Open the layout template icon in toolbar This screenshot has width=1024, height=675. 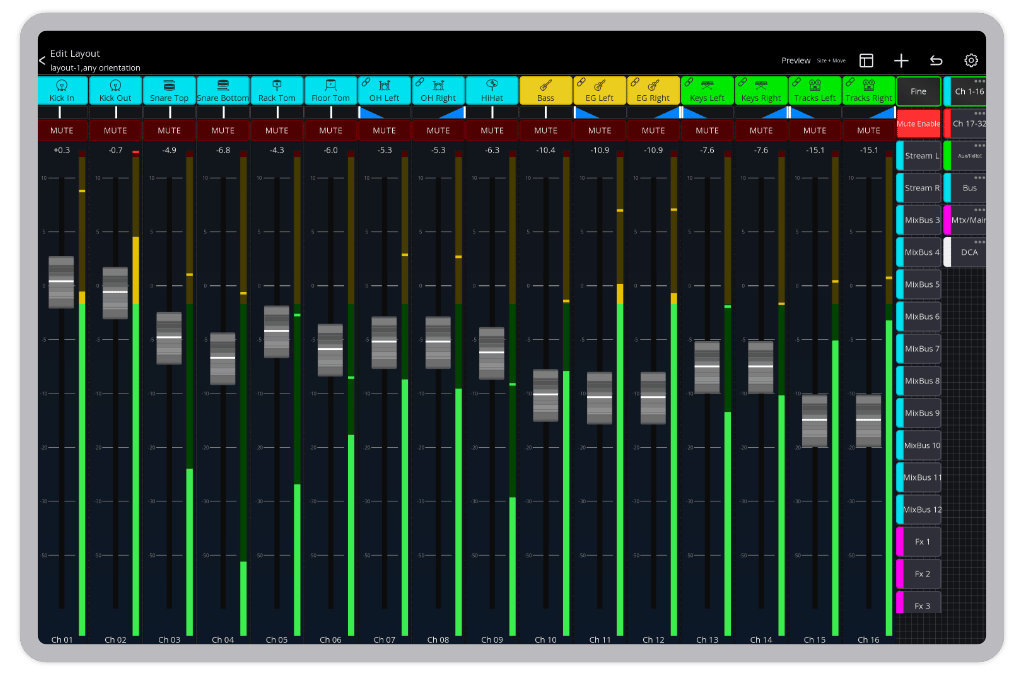coord(866,61)
